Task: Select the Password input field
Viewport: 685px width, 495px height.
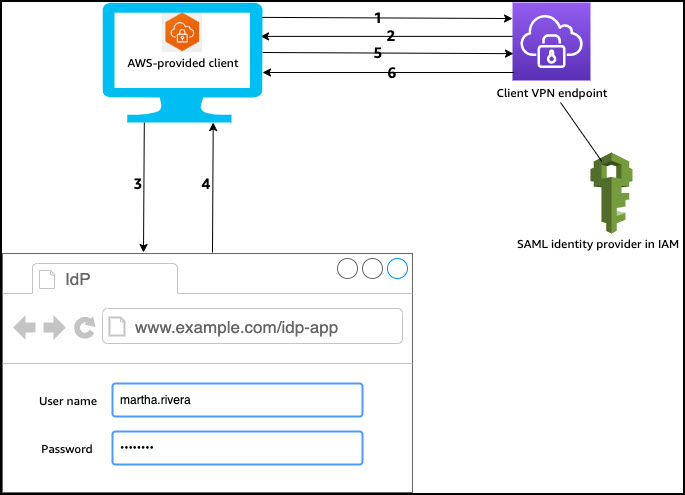Action: coord(236,448)
